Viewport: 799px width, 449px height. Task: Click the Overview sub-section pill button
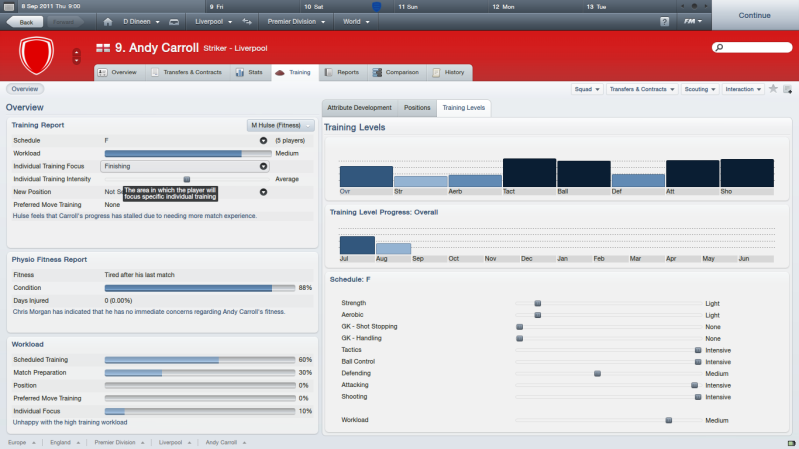[25, 89]
